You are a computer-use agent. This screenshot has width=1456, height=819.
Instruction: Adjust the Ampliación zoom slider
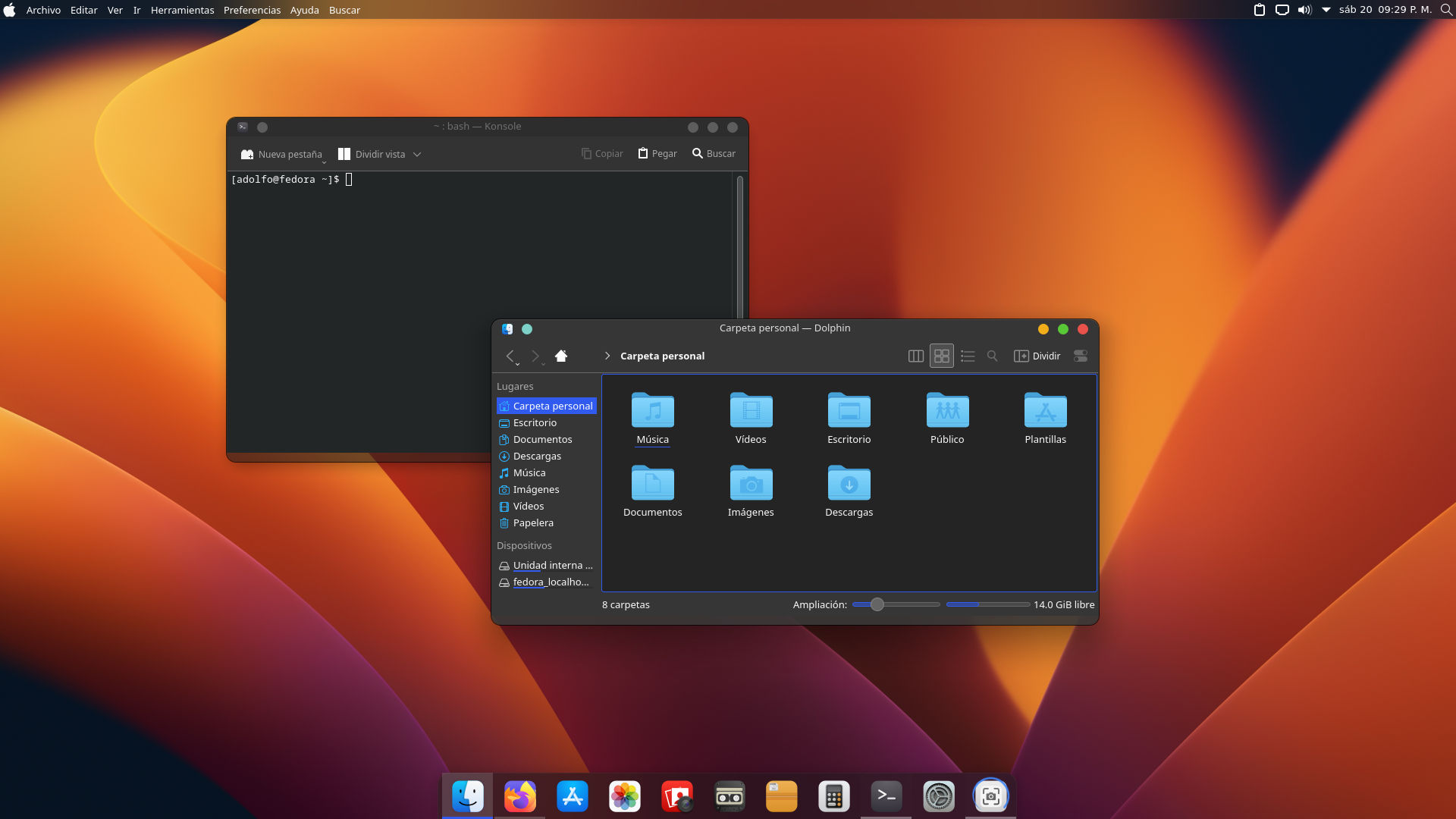(x=896, y=604)
